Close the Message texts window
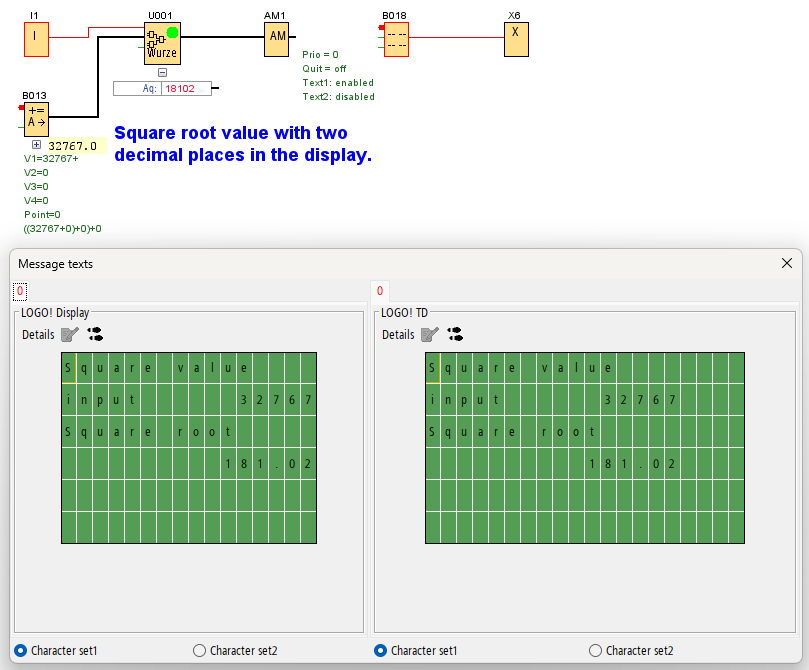The height and width of the screenshot is (670, 809). 786,263
